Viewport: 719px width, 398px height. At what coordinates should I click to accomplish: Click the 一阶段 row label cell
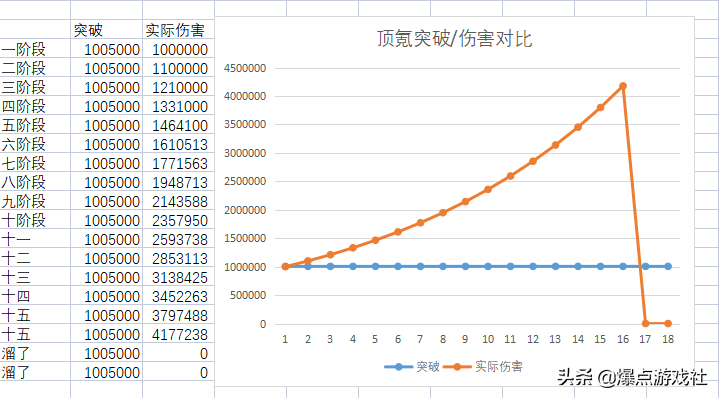click(x=35, y=49)
